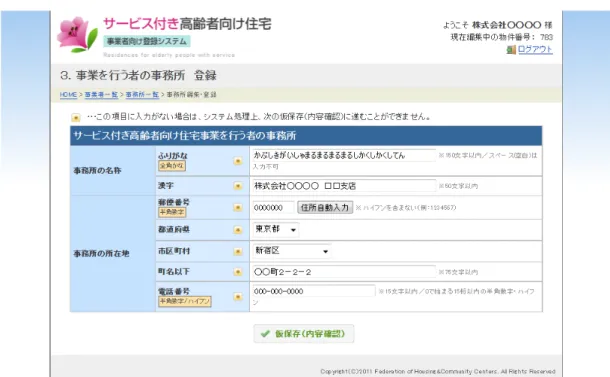Click the ログアウト link
This screenshot has height=377, width=610.
535,49
